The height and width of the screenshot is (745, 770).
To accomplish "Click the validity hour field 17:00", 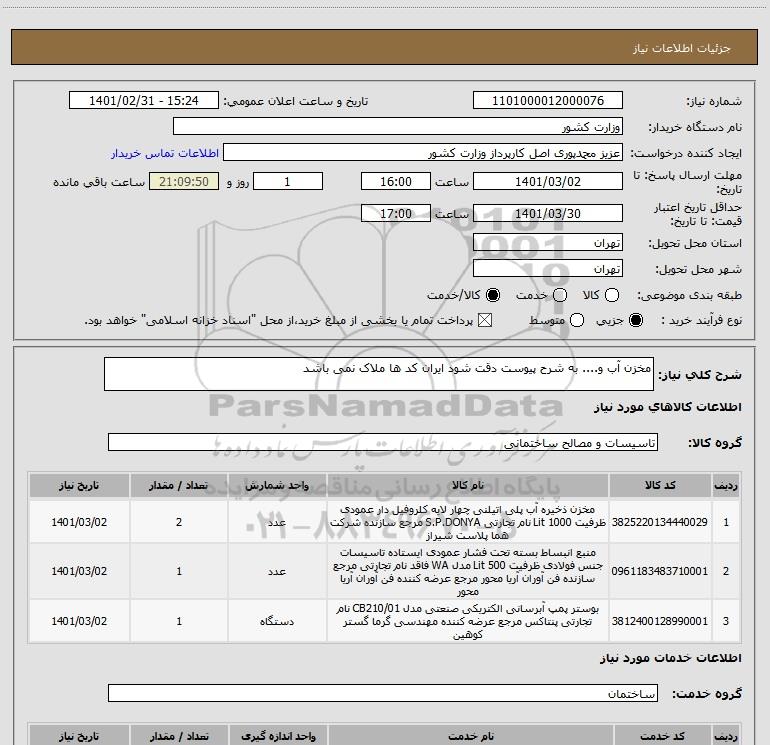I will coord(396,213).
